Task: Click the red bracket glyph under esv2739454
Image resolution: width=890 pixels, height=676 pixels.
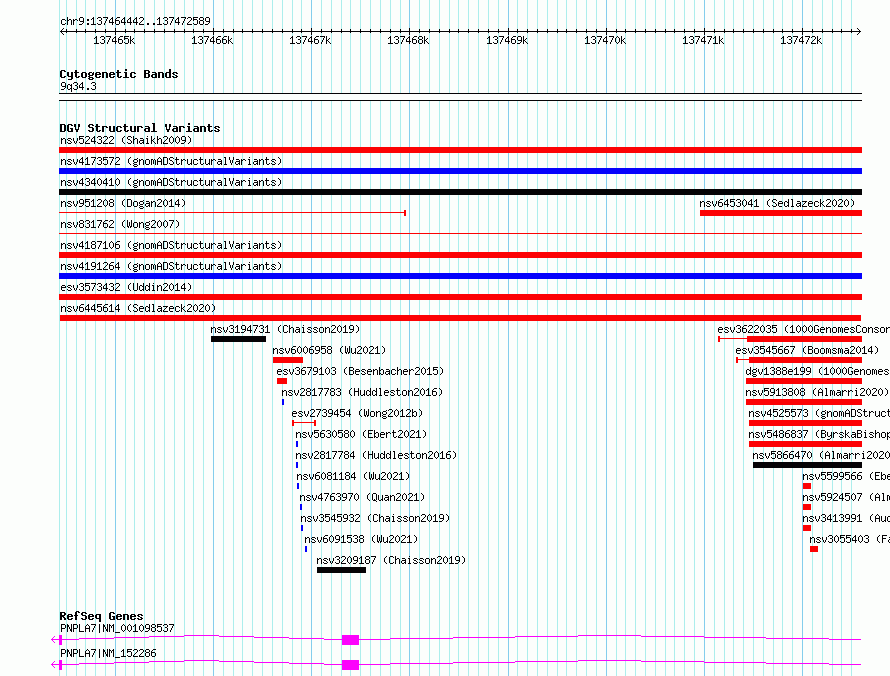Action: [x=304, y=423]
